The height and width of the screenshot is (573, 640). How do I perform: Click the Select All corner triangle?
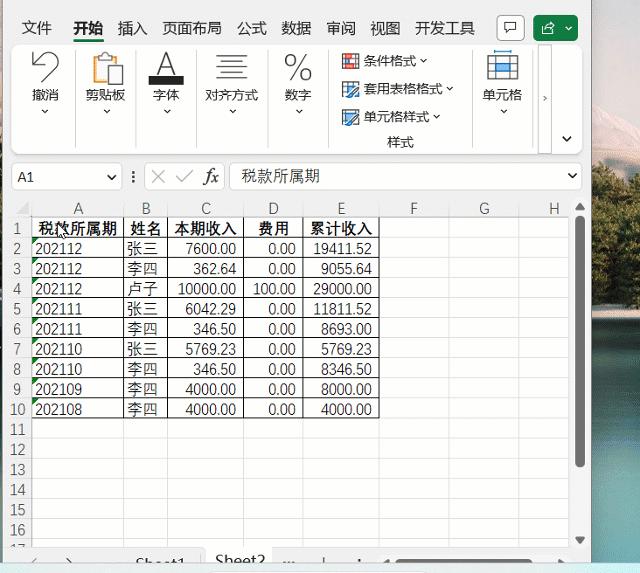pos(23,209)
